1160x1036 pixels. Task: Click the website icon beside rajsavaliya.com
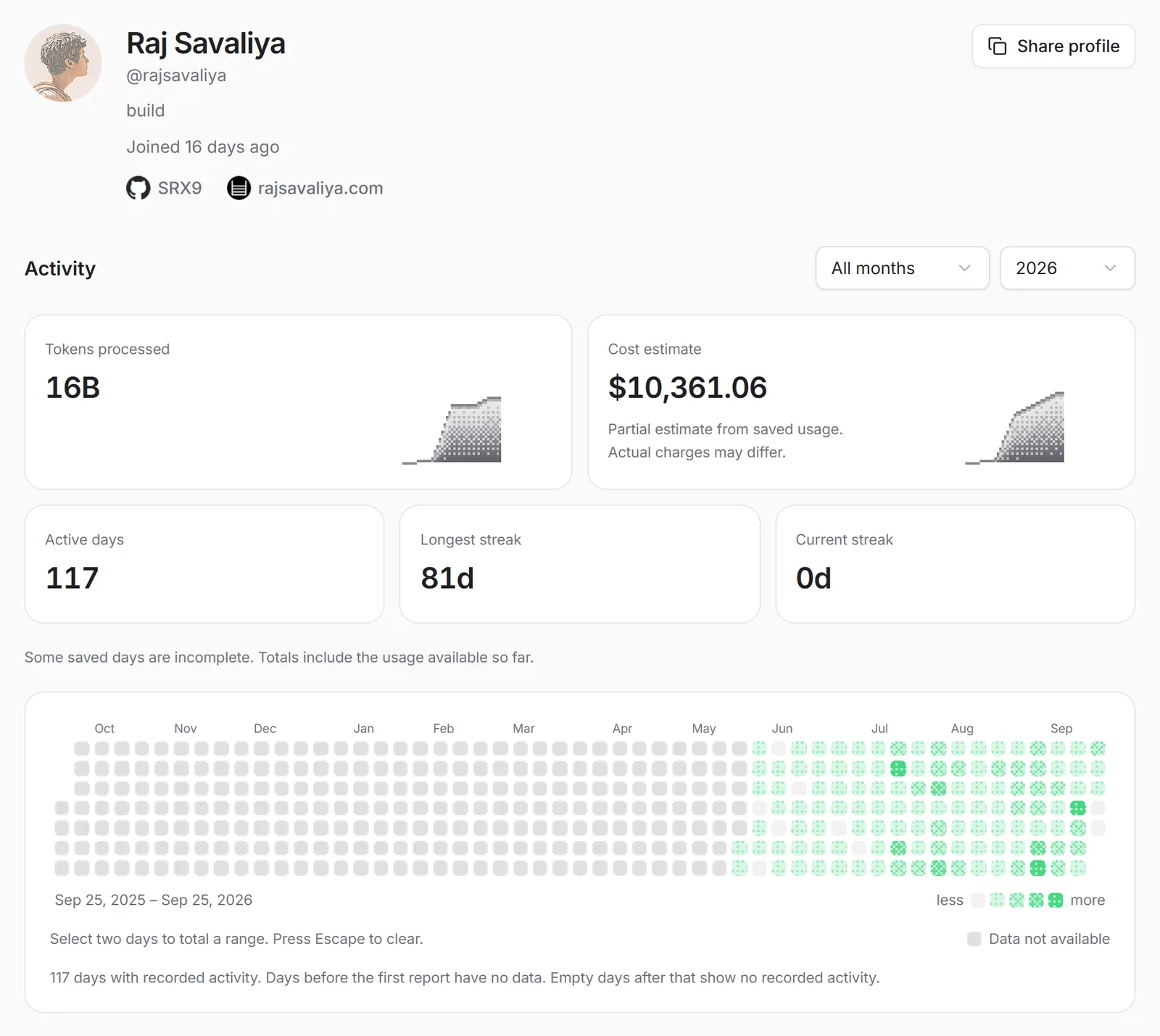click(x=239, y=188)
